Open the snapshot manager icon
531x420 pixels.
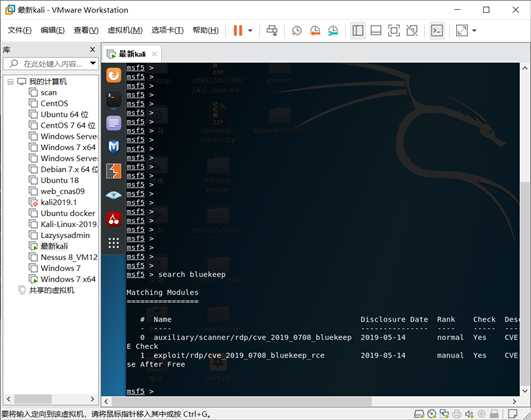(x=333, y=30)
